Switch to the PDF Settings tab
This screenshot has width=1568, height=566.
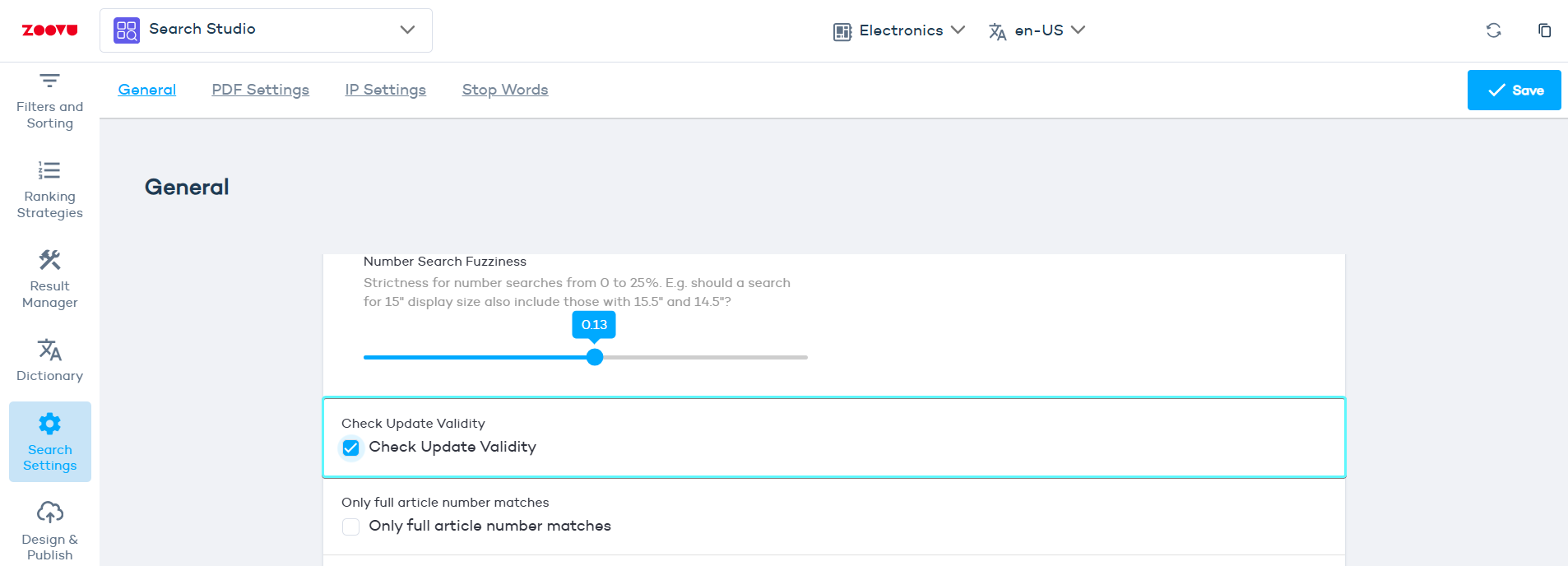coord(260,90)
